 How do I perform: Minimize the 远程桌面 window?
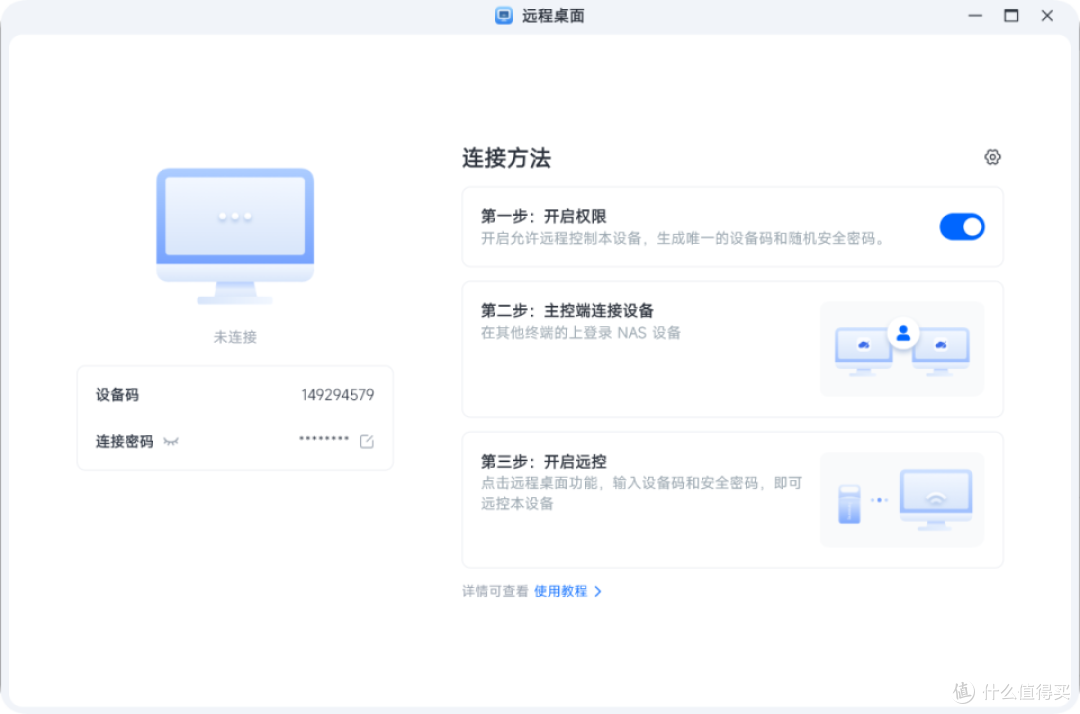[x=975, y=15]
